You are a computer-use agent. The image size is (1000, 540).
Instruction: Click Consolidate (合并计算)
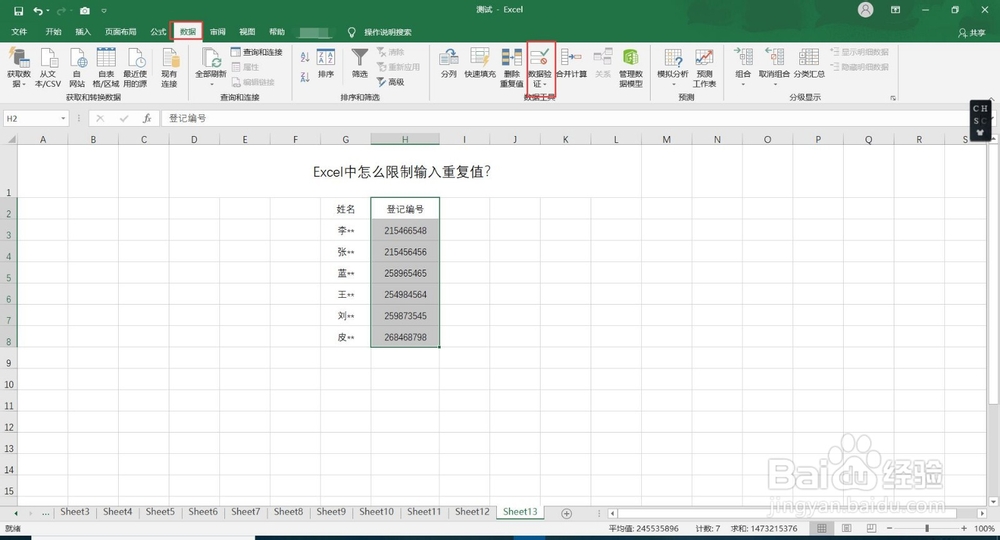(571, 64)
